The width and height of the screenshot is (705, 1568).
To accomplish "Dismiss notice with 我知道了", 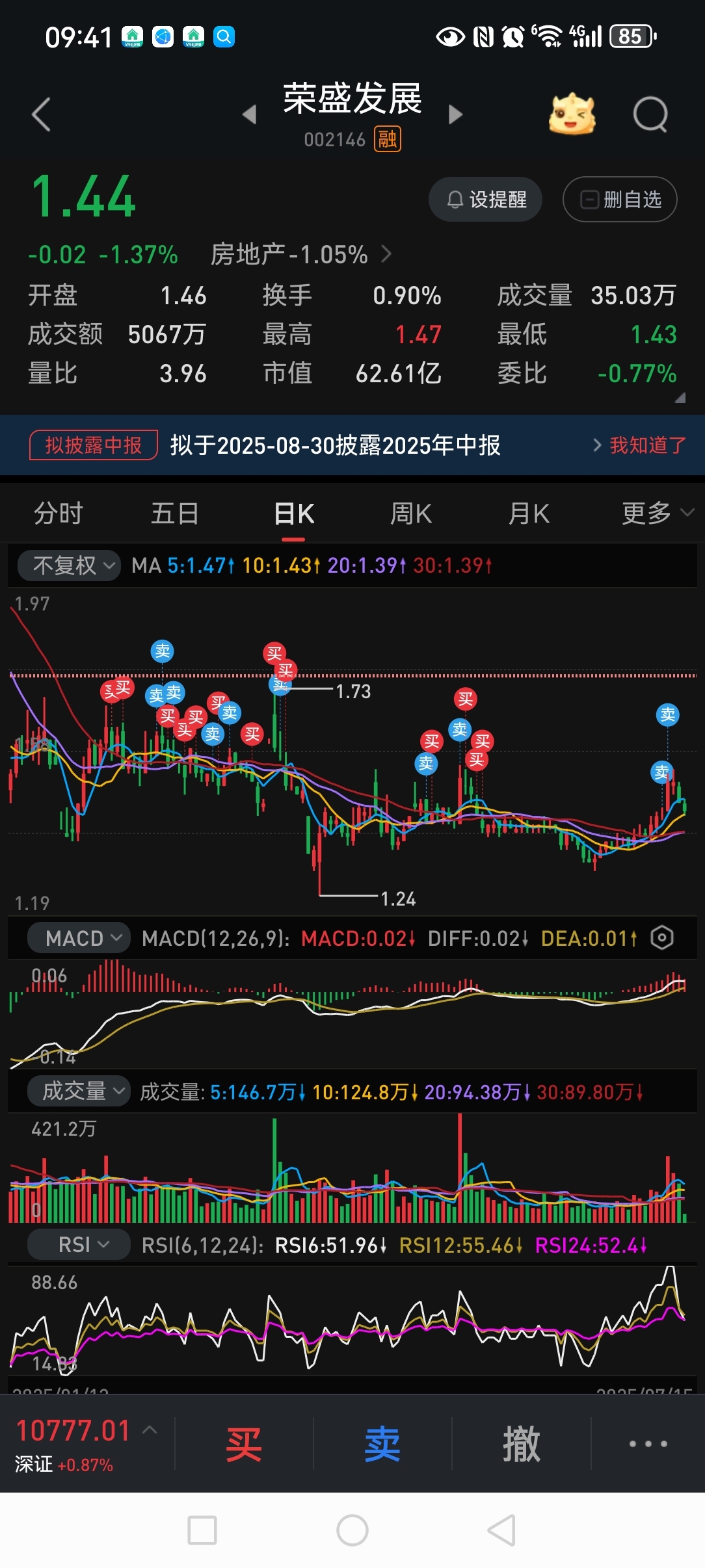I will pos(648,445).
